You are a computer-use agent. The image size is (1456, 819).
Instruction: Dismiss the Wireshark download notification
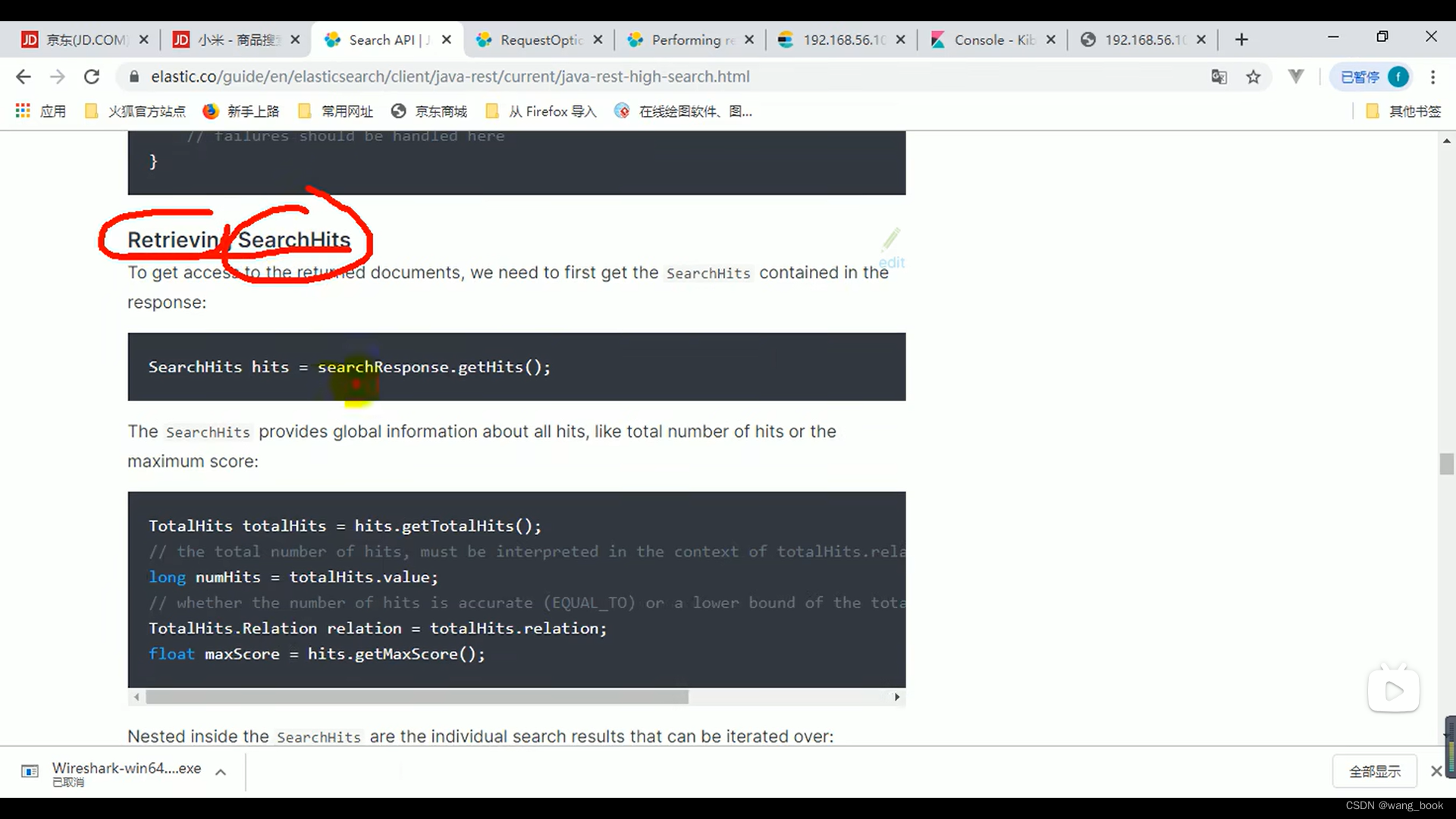click(1437, 771)
